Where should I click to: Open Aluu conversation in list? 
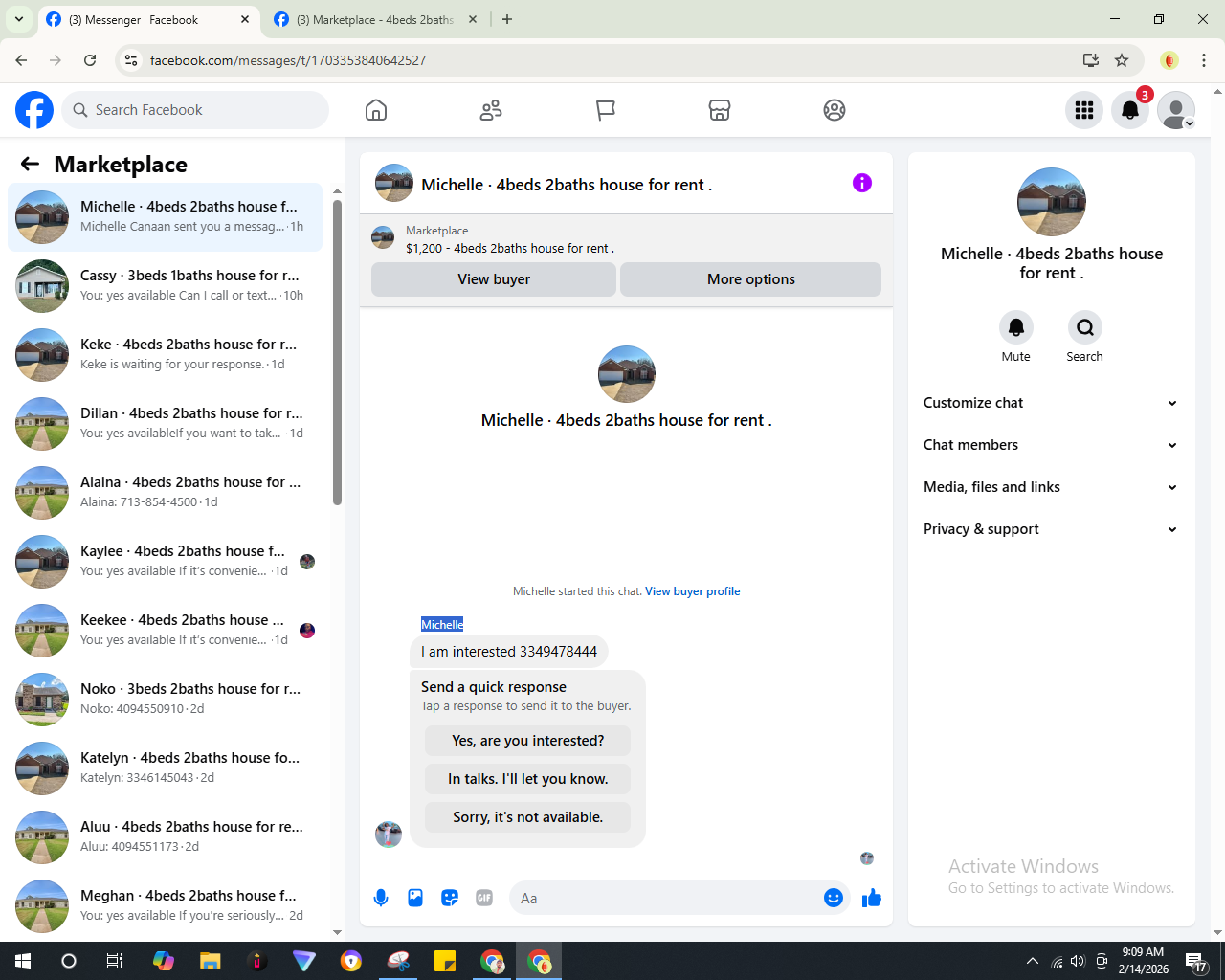[165, 837]
